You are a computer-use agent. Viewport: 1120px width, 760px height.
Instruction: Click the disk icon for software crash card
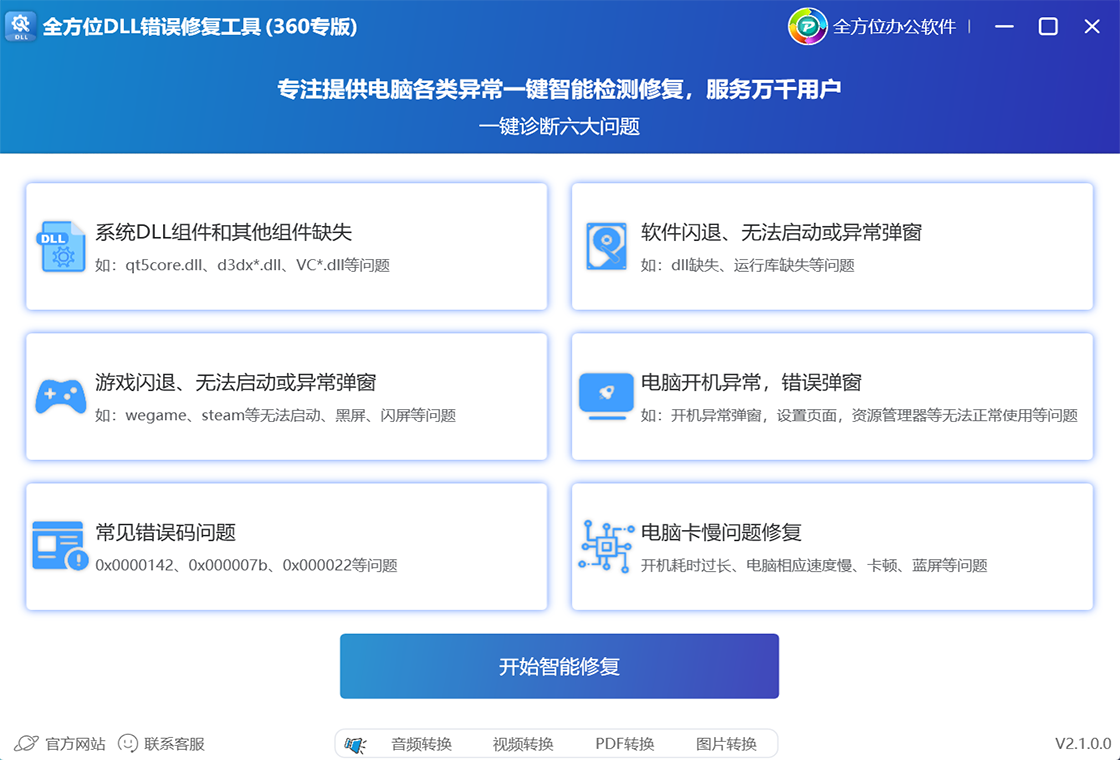[606, 246]
